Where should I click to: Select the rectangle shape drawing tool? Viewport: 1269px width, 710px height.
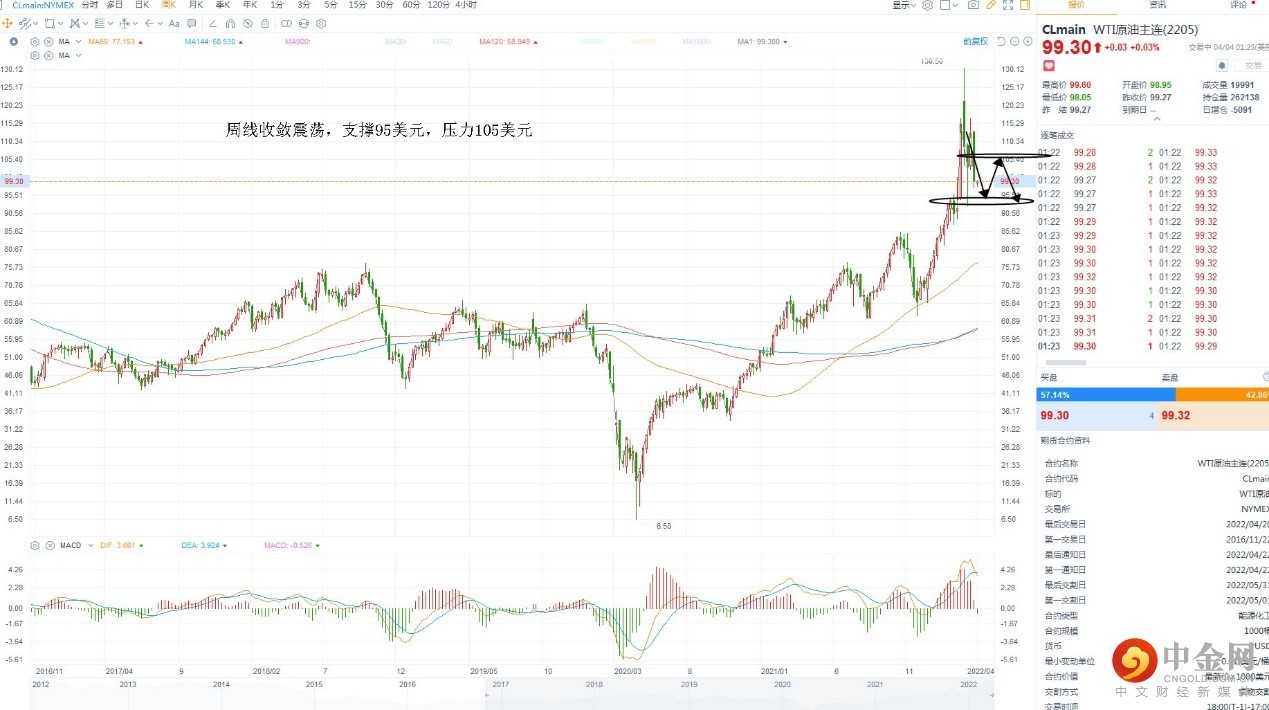click(x=49, y=23)
